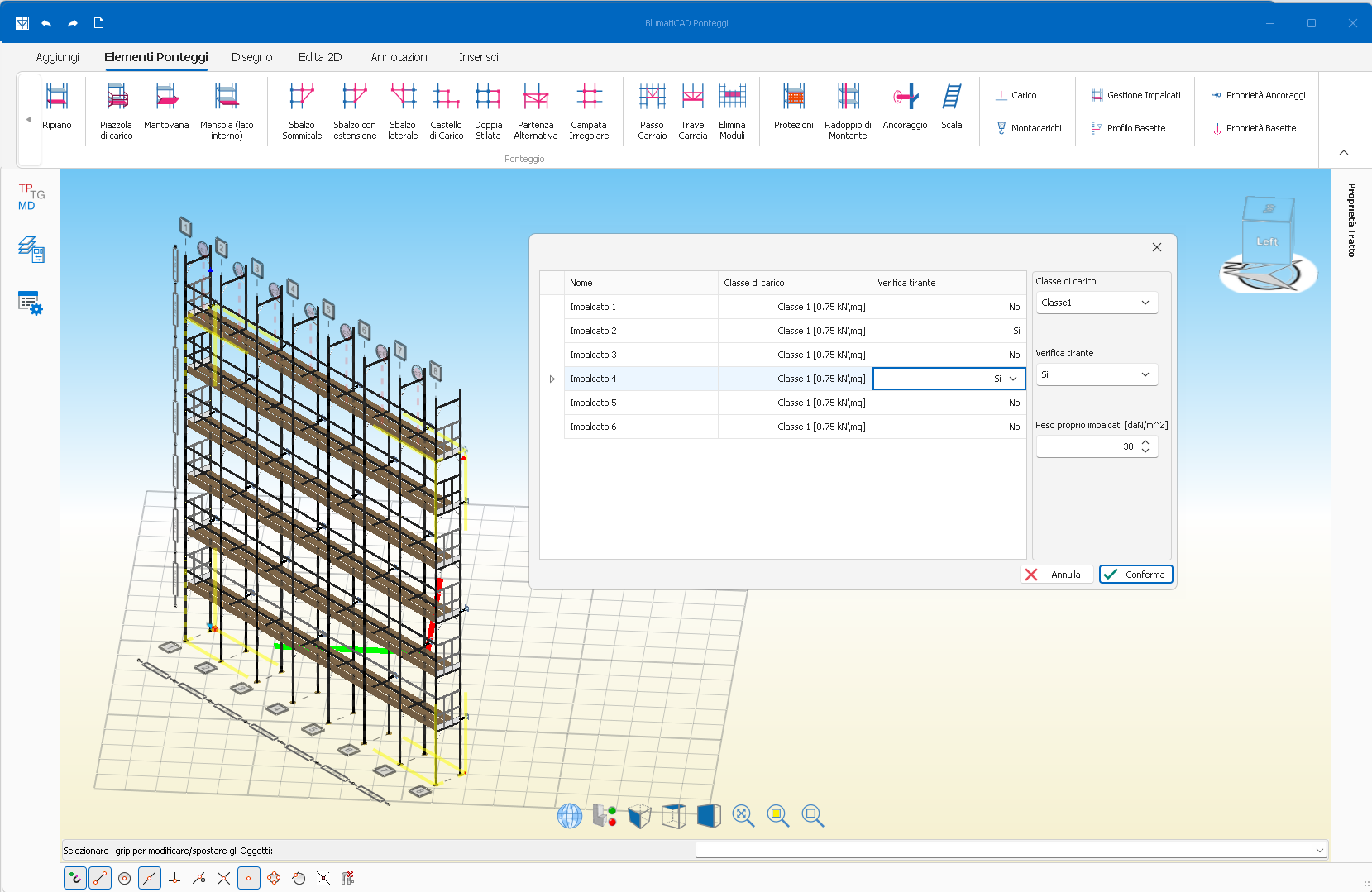This screenshot has width=1372, height=892.
Task: Click Peso proprio impalcati value field
Action: [1088, 446]
